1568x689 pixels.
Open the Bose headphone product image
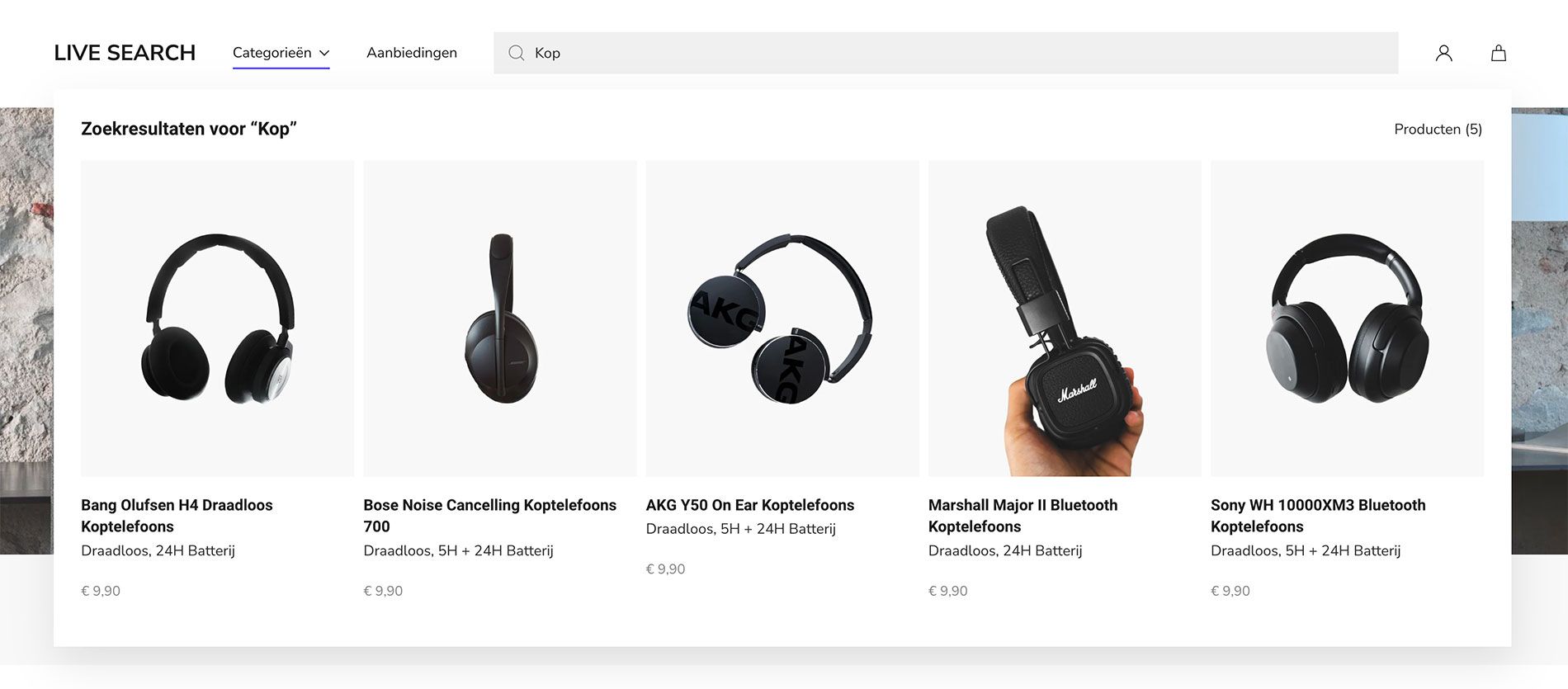(x=500, y=319)
